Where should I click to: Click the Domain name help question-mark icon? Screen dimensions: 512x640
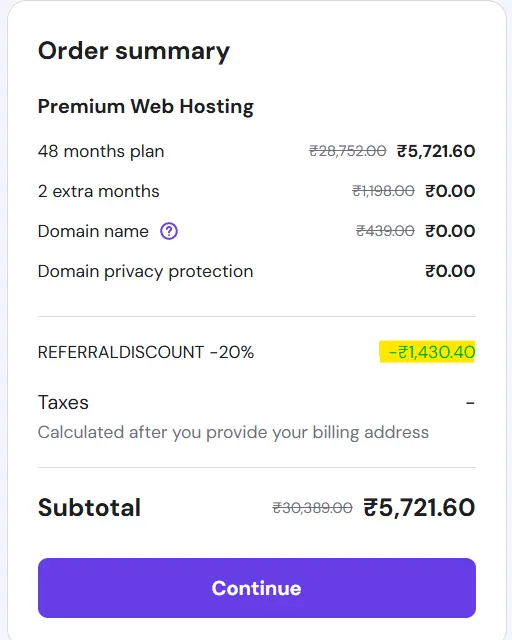tap(169, 231)
